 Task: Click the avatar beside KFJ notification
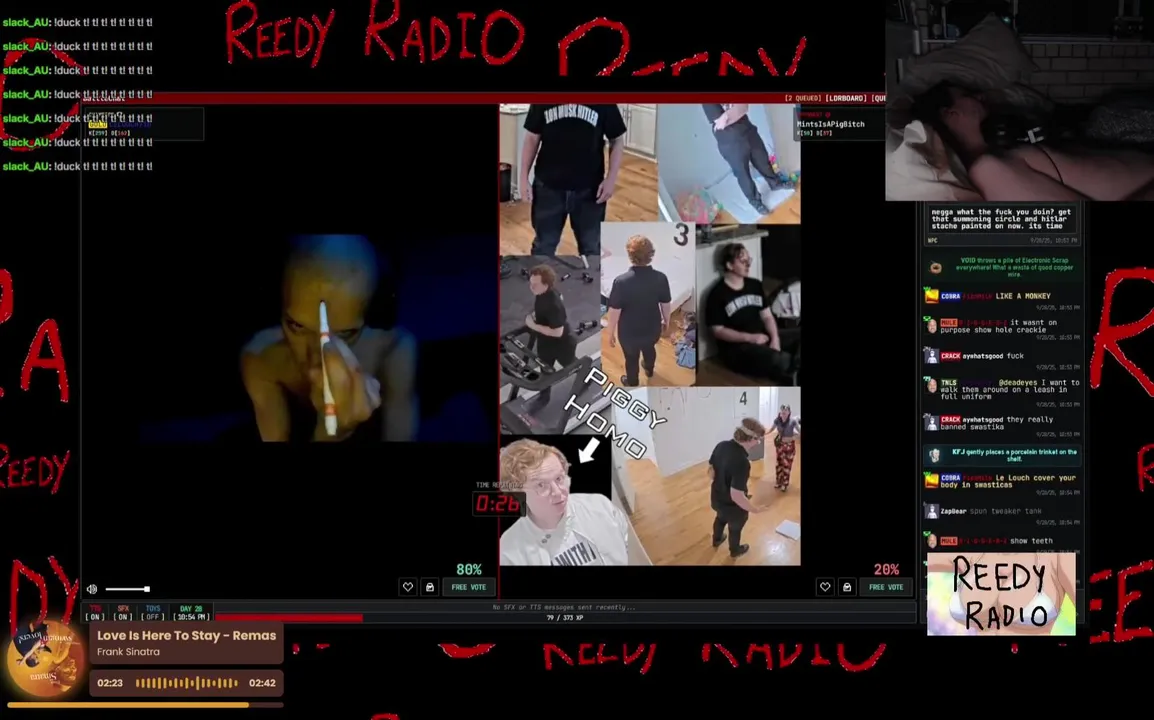pyautogui.click(x=934, y=456)
